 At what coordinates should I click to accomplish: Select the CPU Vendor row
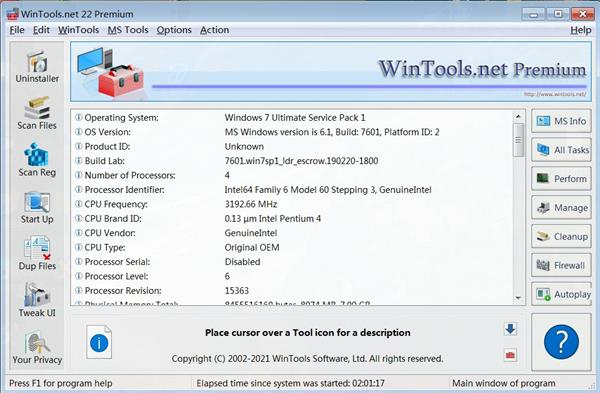(292, 233)
